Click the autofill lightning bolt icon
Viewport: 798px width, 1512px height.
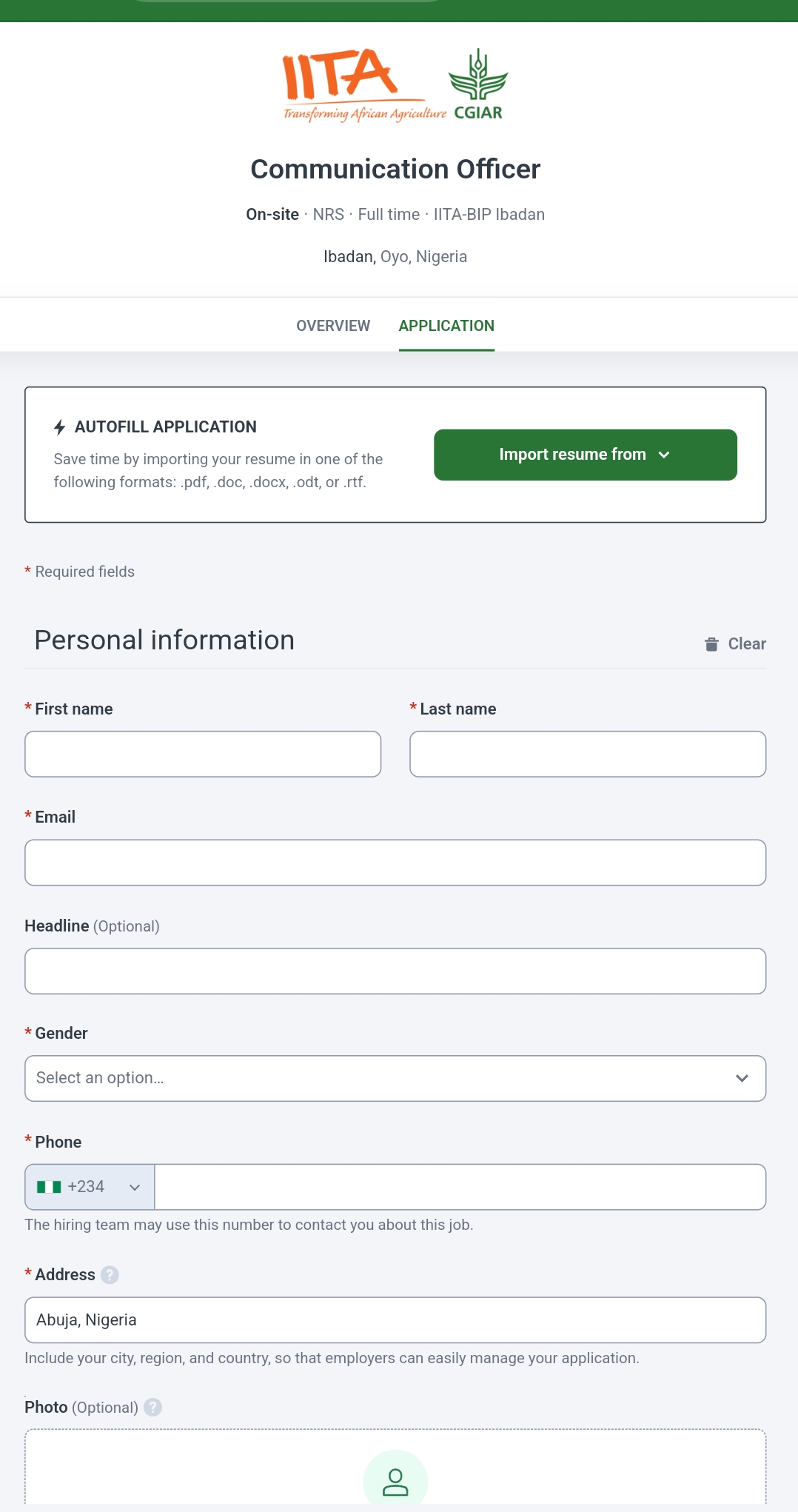60,427
